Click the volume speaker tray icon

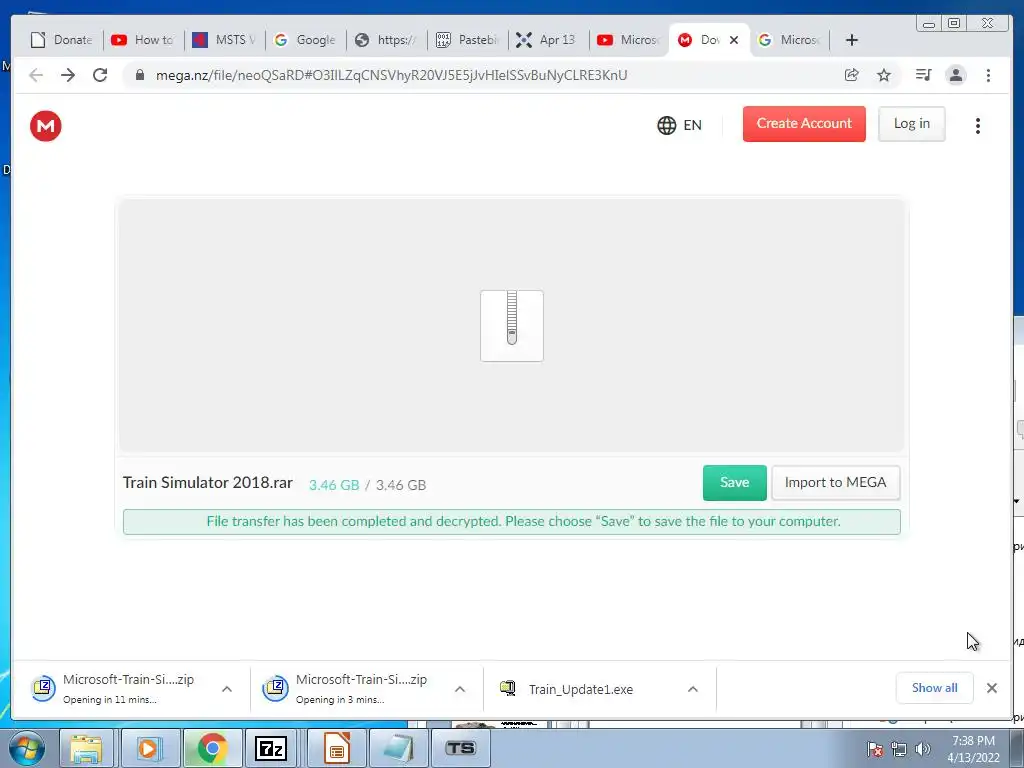coord(923,749)
